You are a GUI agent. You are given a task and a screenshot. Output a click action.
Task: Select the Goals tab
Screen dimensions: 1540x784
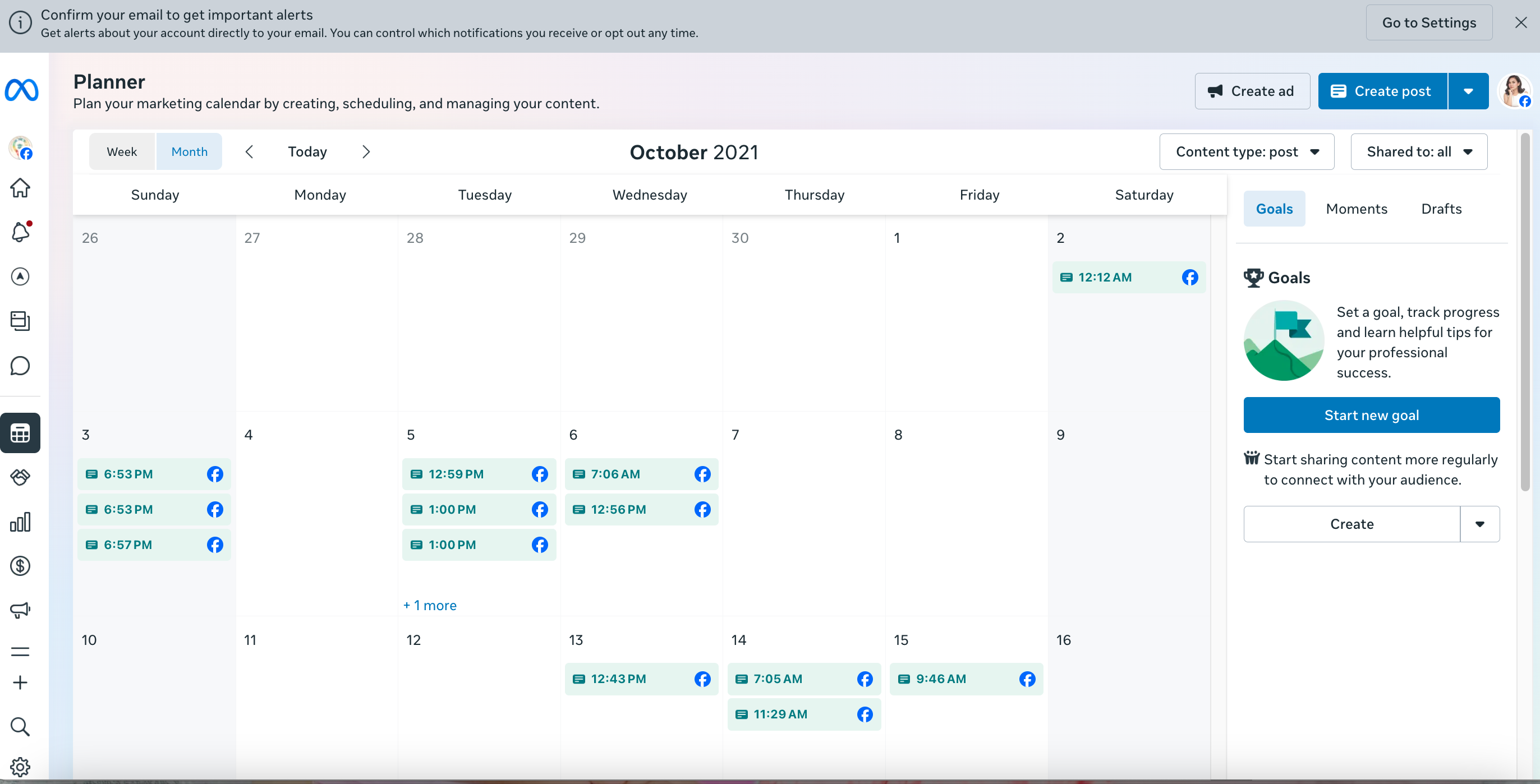[x=1274, y=209]
